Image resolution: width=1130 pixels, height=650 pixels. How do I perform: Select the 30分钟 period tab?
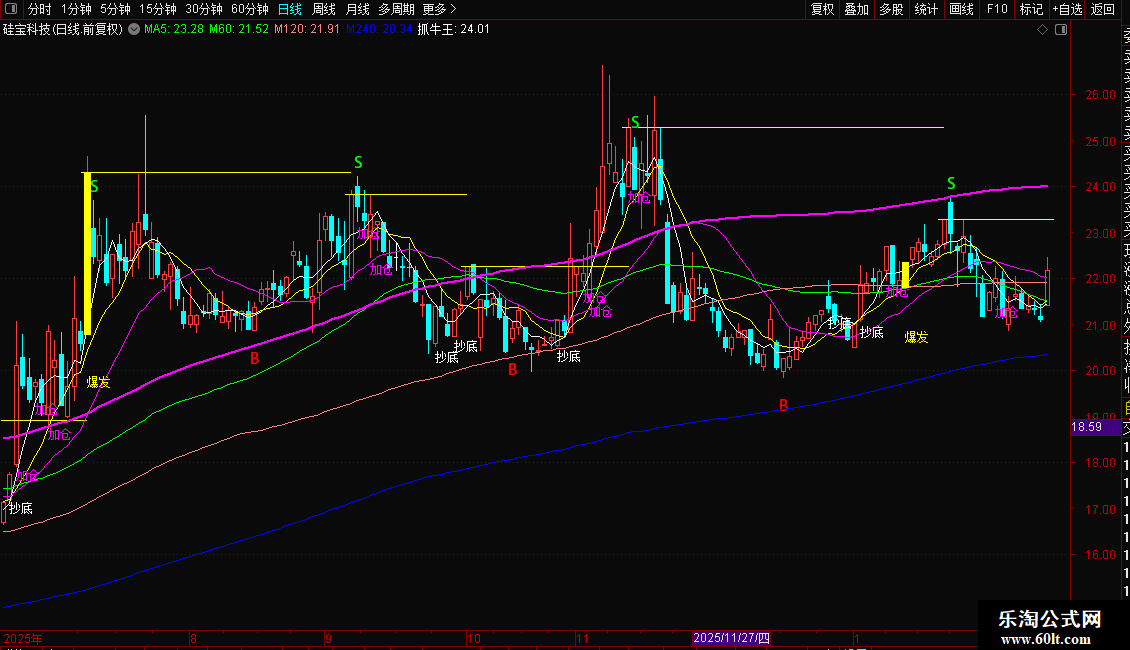(x=204, y=9)
